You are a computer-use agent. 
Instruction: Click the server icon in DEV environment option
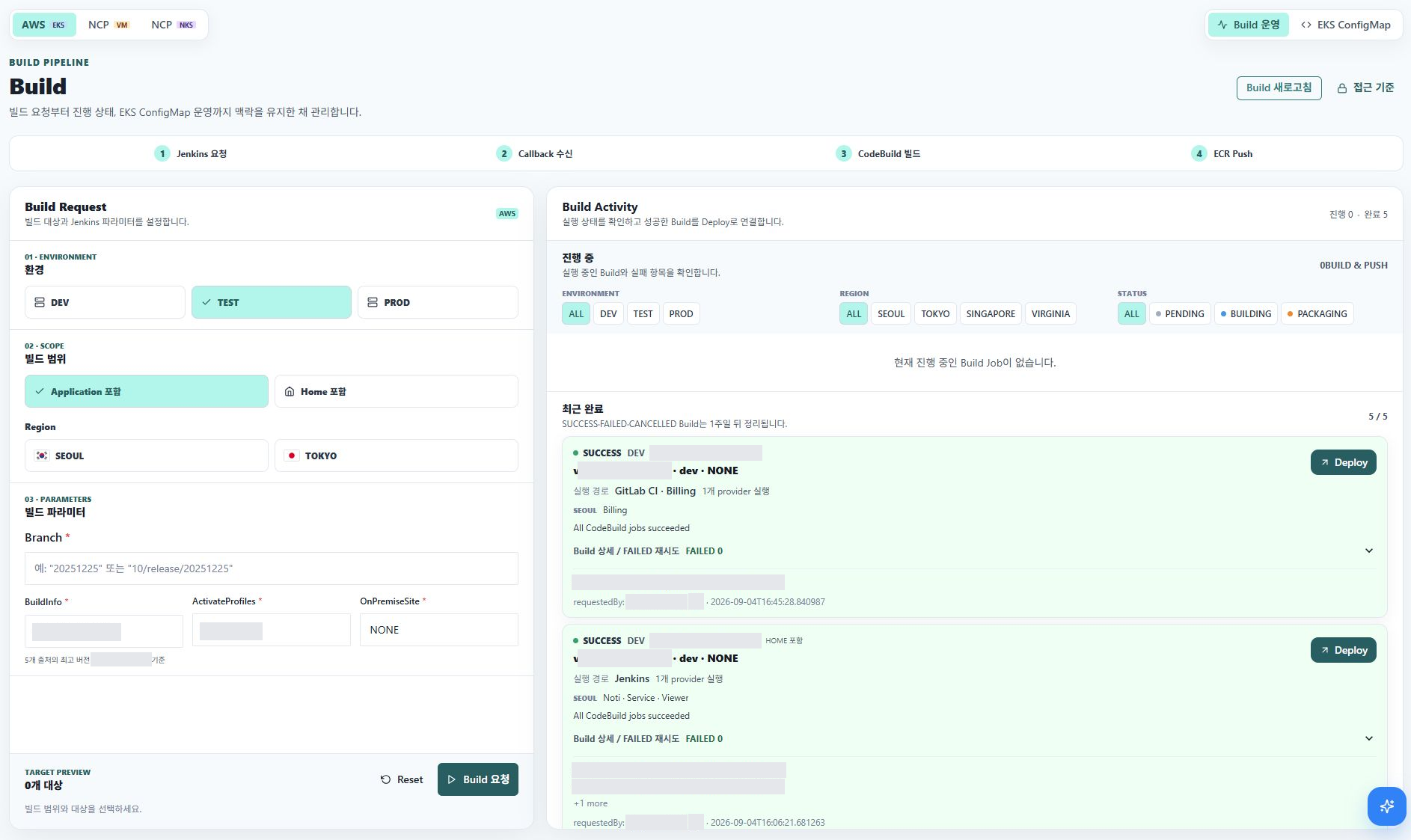coord(40,302)
